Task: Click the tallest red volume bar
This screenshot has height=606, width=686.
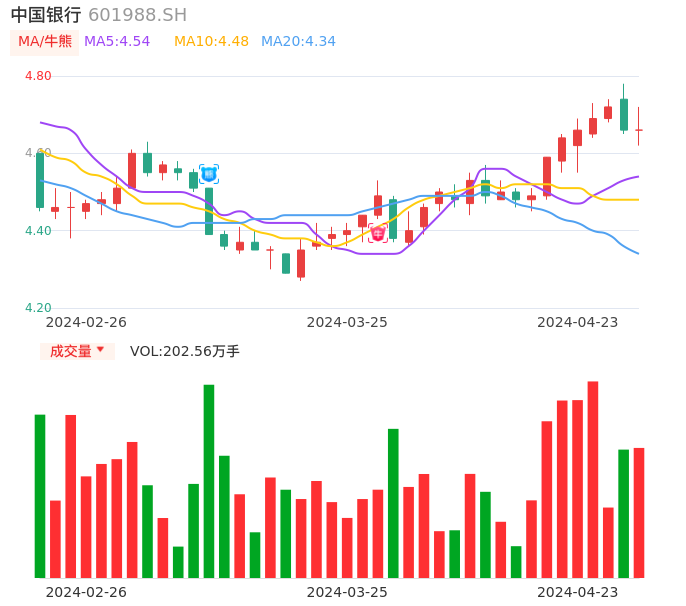Action: point(593,479)
